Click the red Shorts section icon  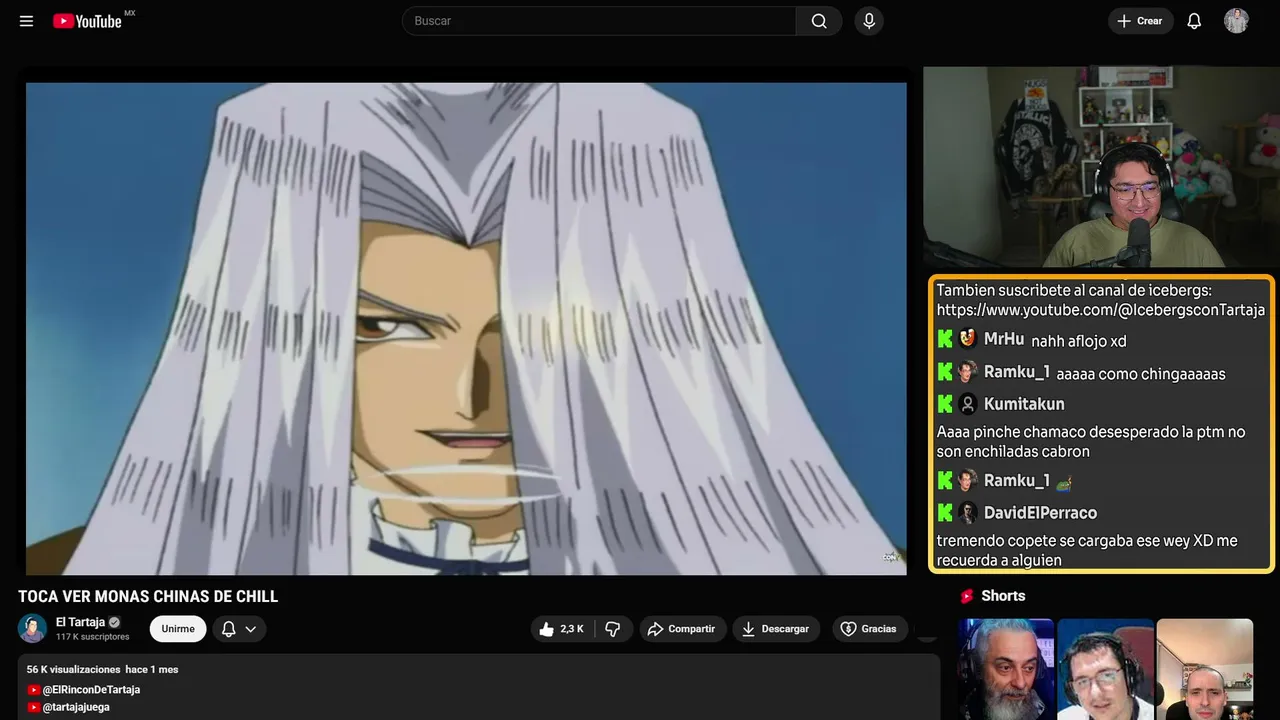tap(967, 596)
